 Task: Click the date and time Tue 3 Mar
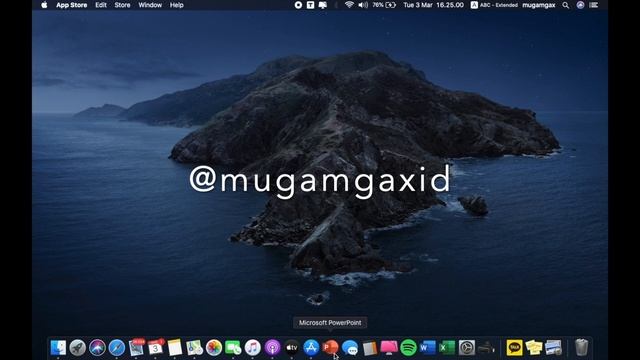point(433,5)
